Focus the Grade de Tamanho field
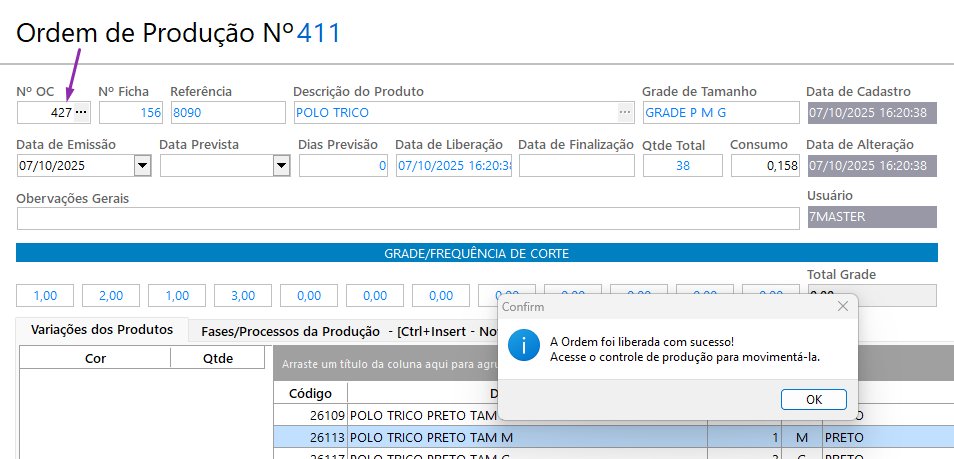 click(x=719, y=113)
